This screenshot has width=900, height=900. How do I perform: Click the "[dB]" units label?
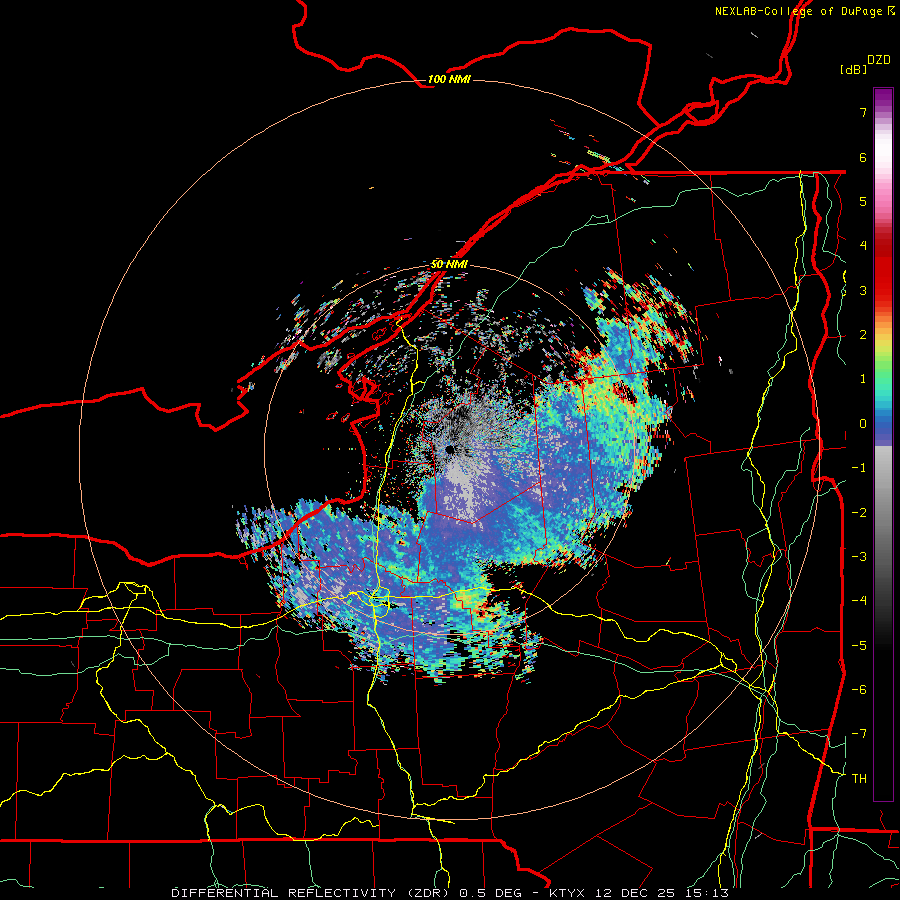[x=854, y=69]
